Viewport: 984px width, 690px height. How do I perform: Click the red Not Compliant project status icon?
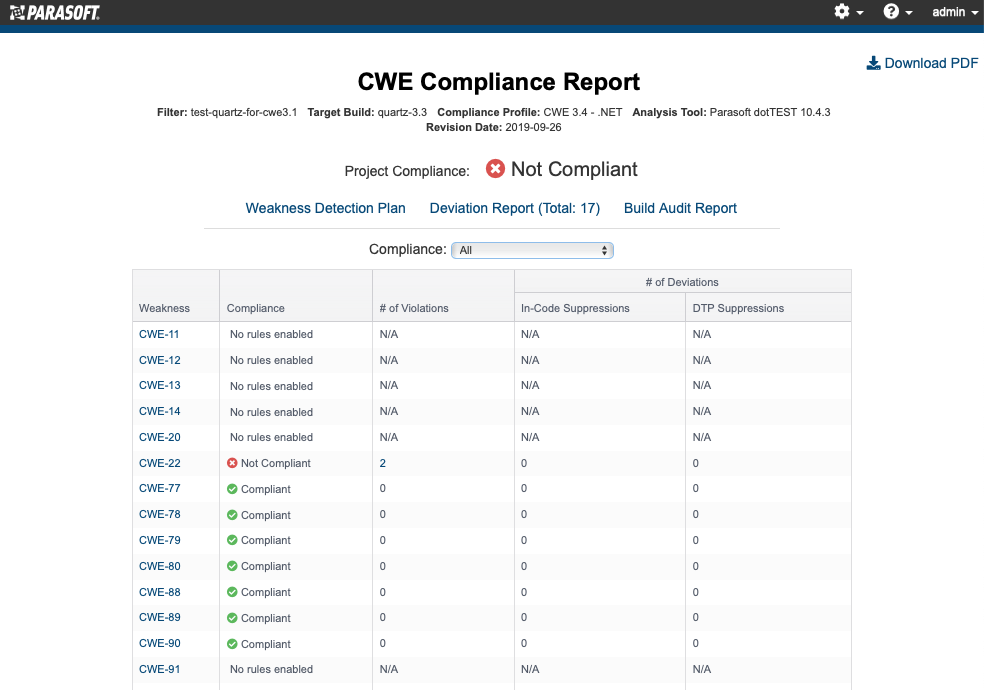[495, 169]
